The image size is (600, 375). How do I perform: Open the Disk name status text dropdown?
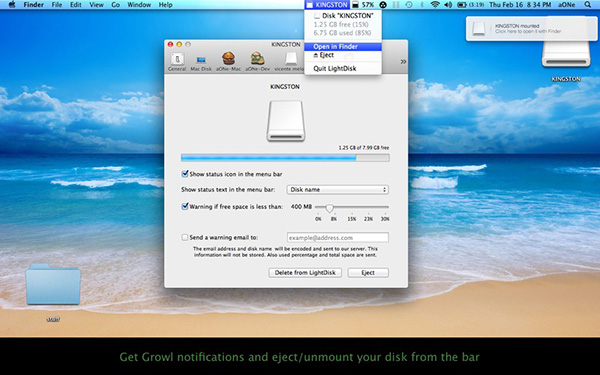[x=338, y=189]
